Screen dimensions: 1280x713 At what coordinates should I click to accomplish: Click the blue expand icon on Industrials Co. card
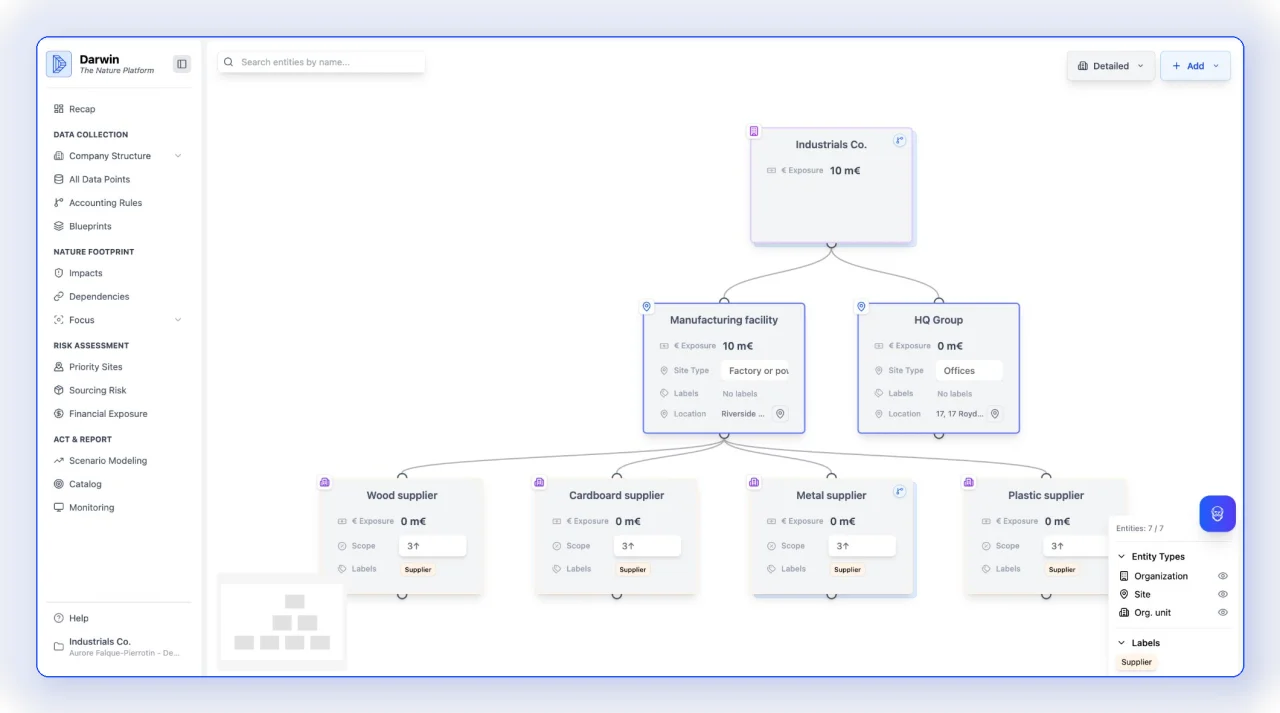pos(899,140)
